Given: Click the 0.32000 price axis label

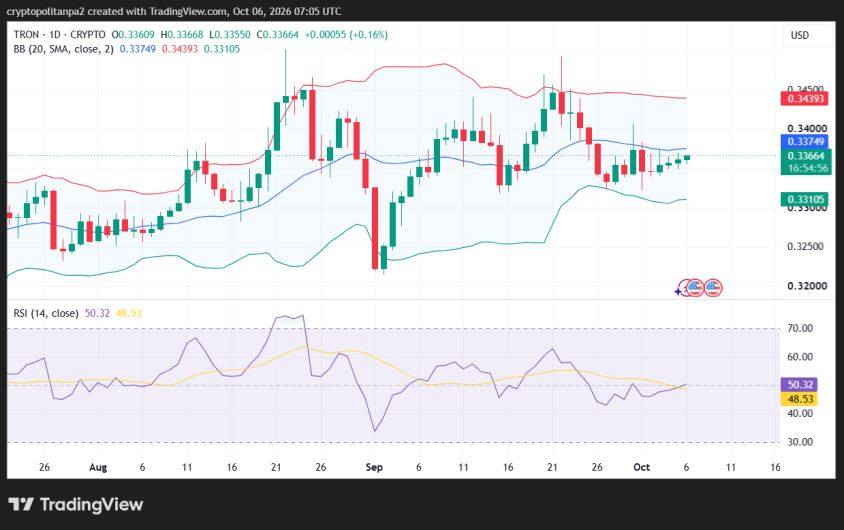Looking at the screenshot, I should [807, 286].
